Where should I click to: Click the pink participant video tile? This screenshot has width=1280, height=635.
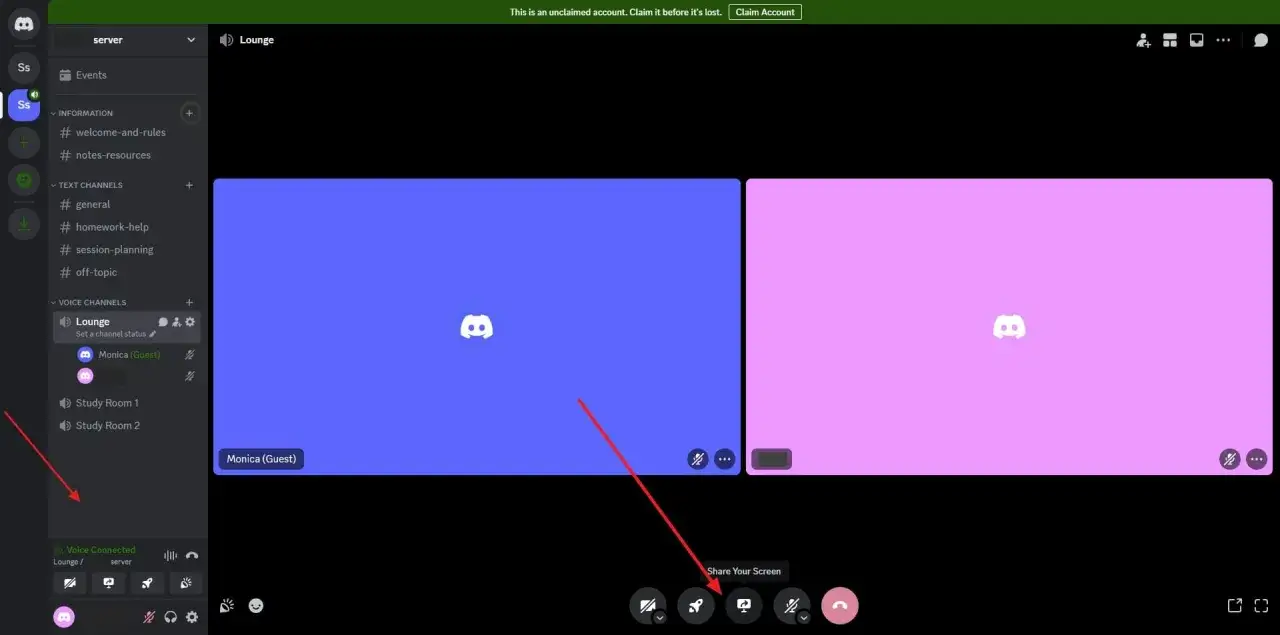coord(1009,327)
